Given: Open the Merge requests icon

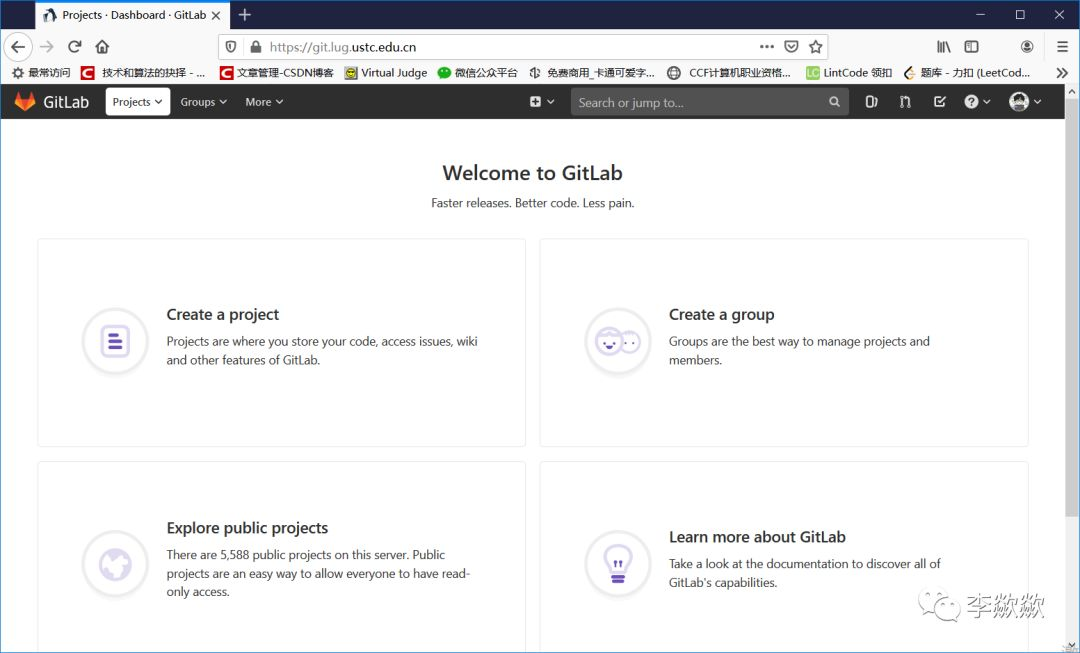Looking at the screenshot, I should click(905, 102).
